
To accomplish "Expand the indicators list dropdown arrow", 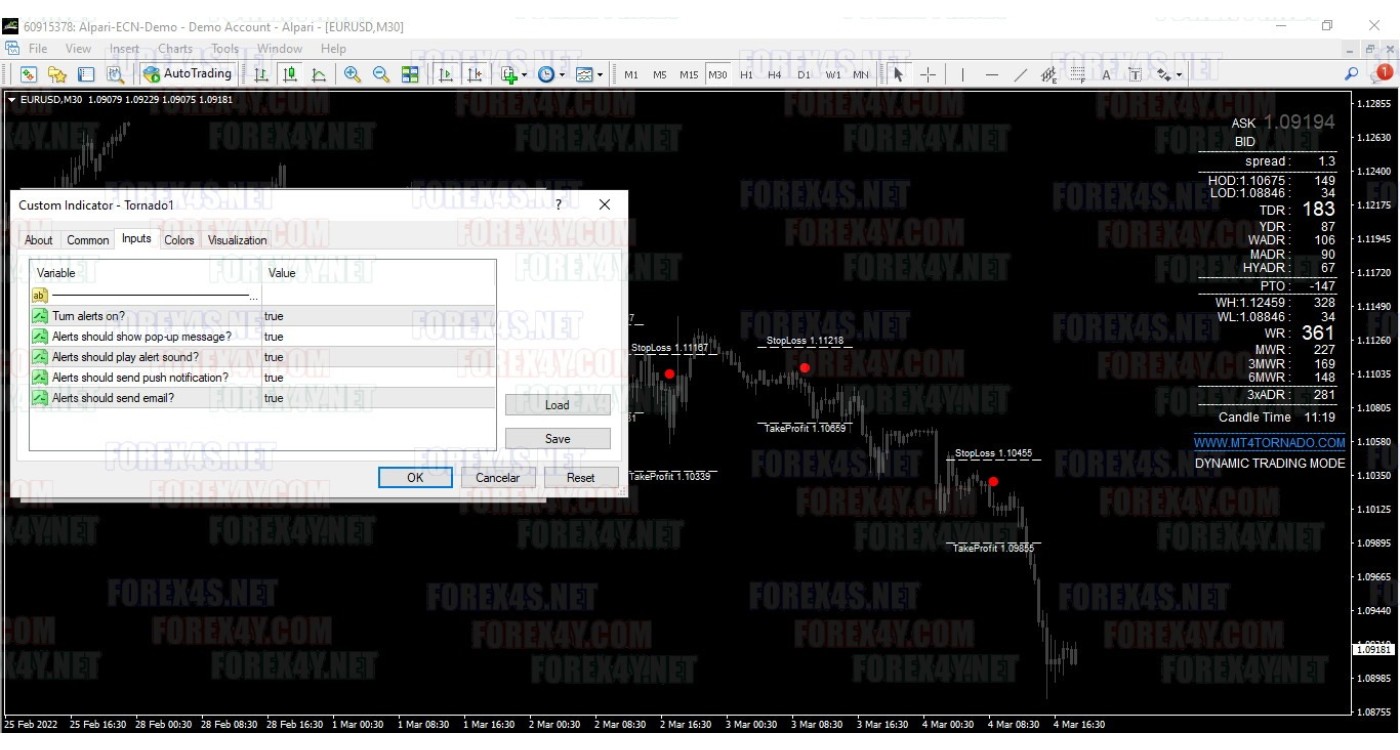I will [524, 75].
